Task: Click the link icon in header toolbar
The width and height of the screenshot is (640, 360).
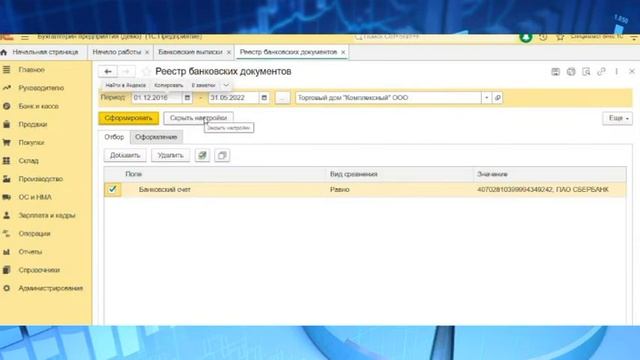Action: click(601, 72)
